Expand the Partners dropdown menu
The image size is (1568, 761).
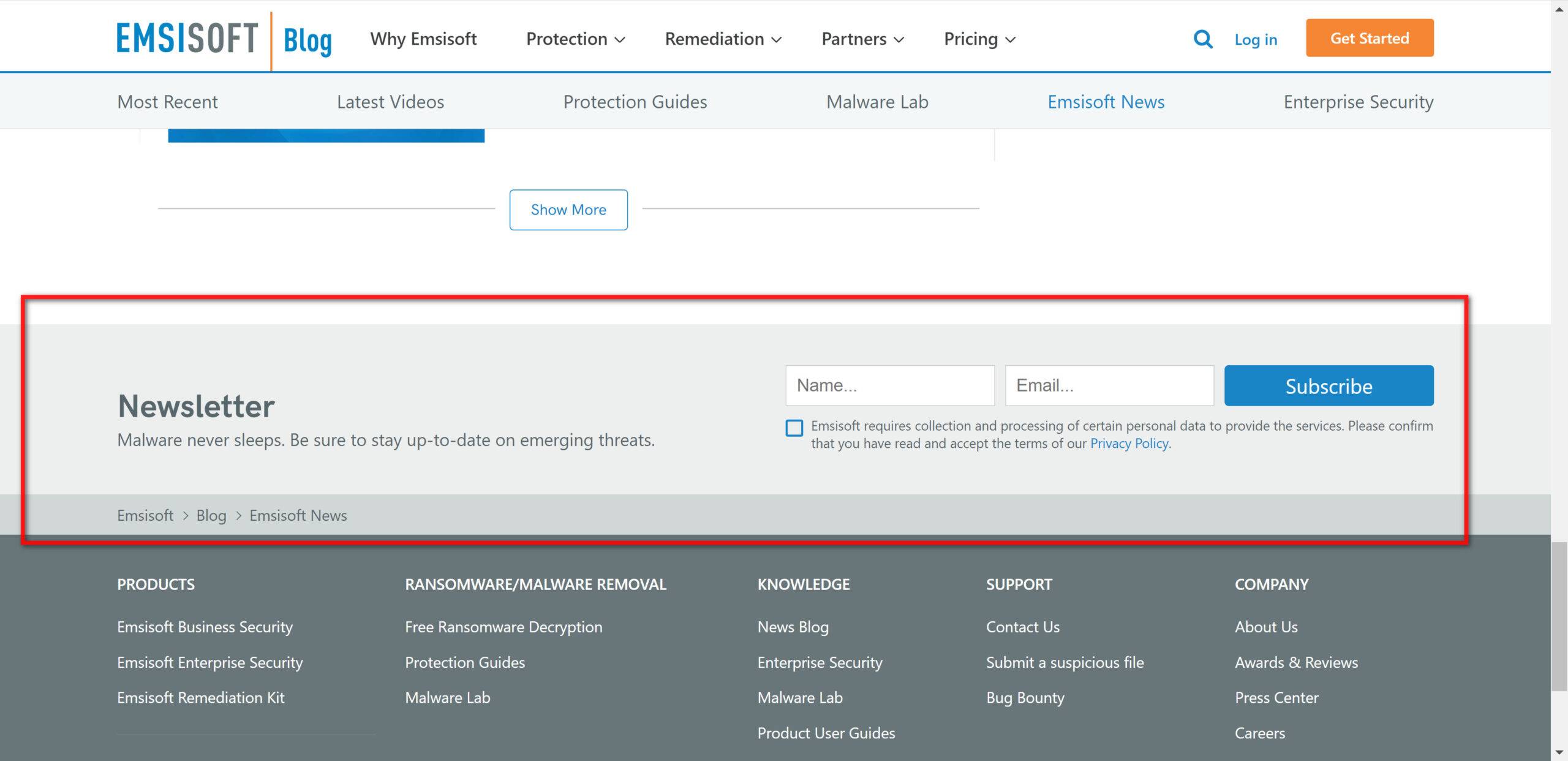pyautogui.click(x=862, y=39)
